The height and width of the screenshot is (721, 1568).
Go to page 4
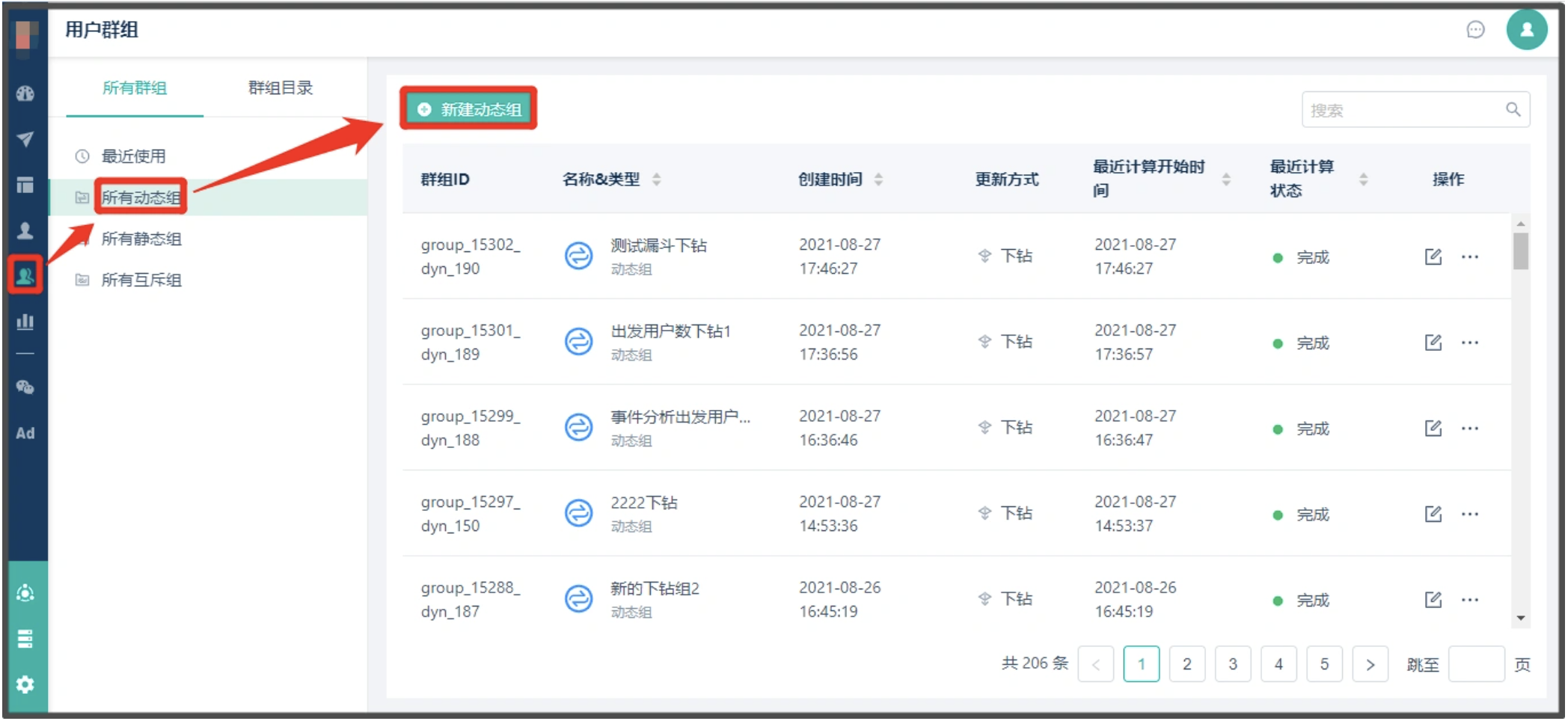pyautogui.click(x=1278, y=664)
